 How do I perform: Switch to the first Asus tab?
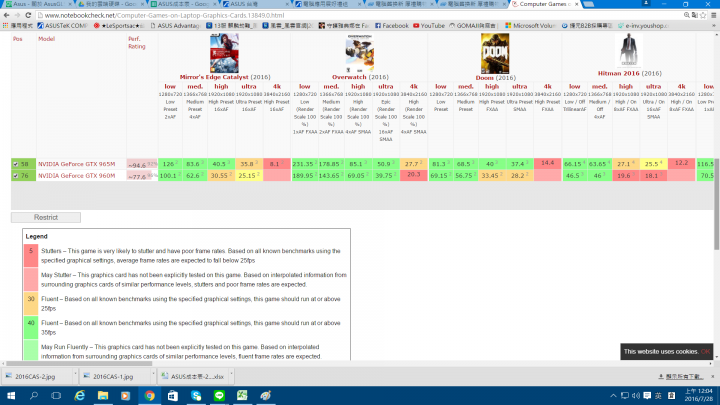click(38, 4)
